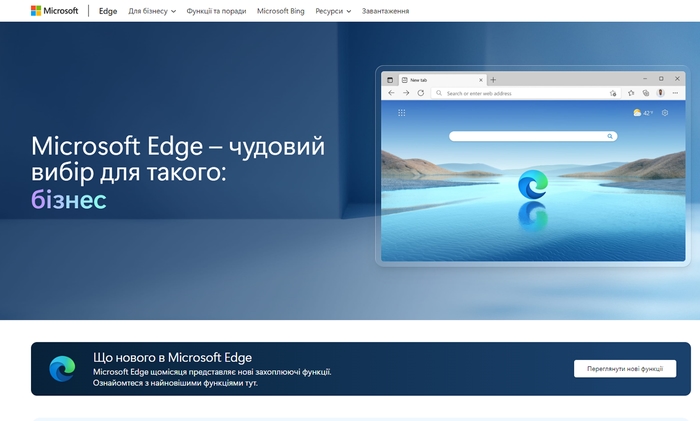Click the refresh icon in illustrated browser
The image size is (700, 421).
(421, 93)
